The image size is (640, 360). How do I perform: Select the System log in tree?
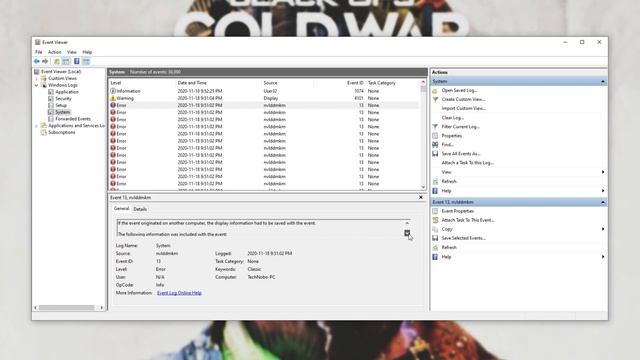pyautogui.click(x=62, y=112)
